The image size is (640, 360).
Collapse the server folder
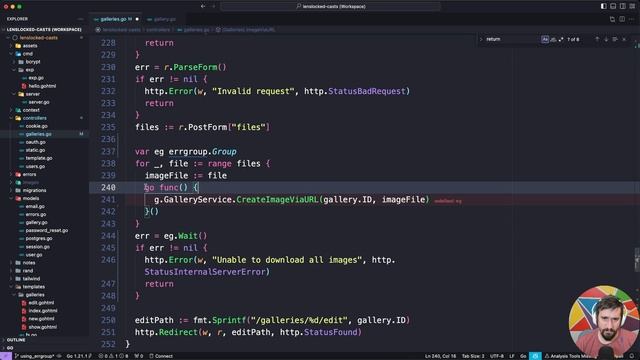tap(33, 94)
